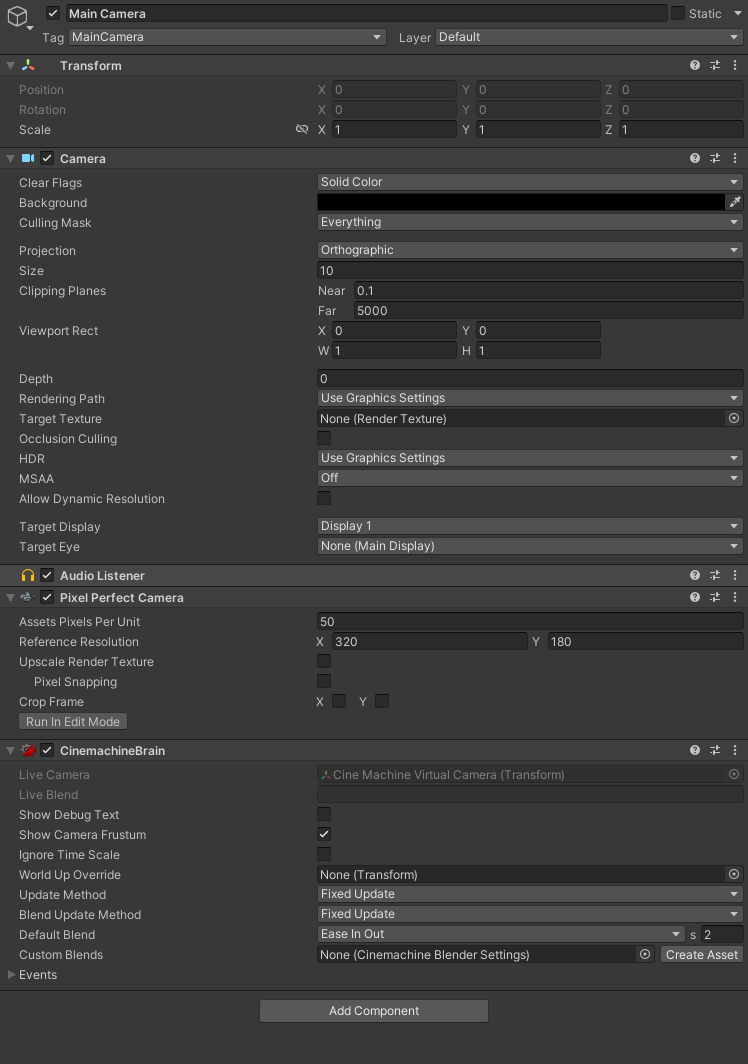
Task: Disable the Audio Listener component checkbox
Action: tap(47, 575)
